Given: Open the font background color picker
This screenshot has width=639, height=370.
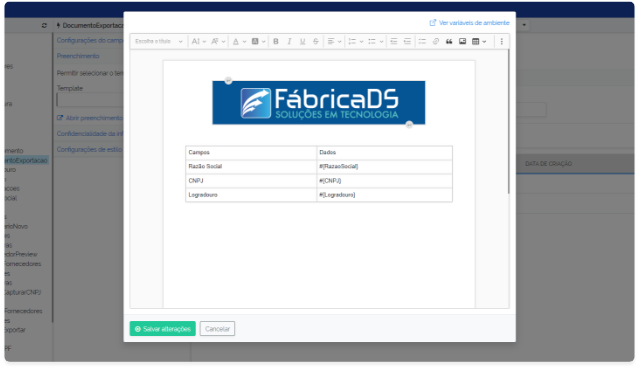Looking at the screenshot, I should (258, 41).
